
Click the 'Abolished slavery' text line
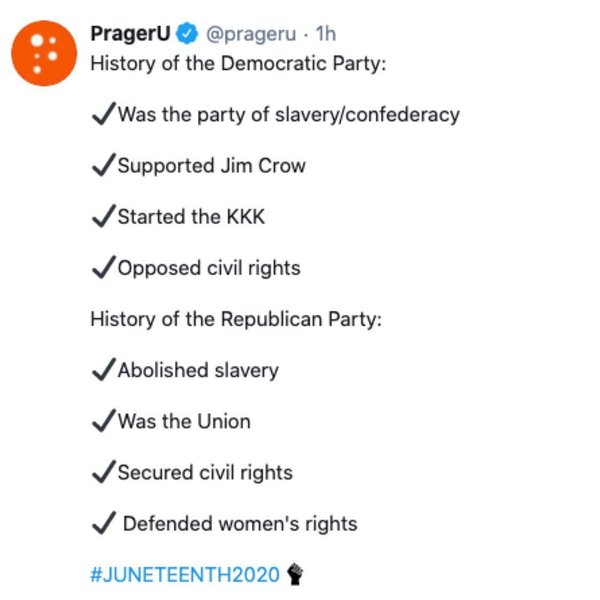click(x=198, y=370)
